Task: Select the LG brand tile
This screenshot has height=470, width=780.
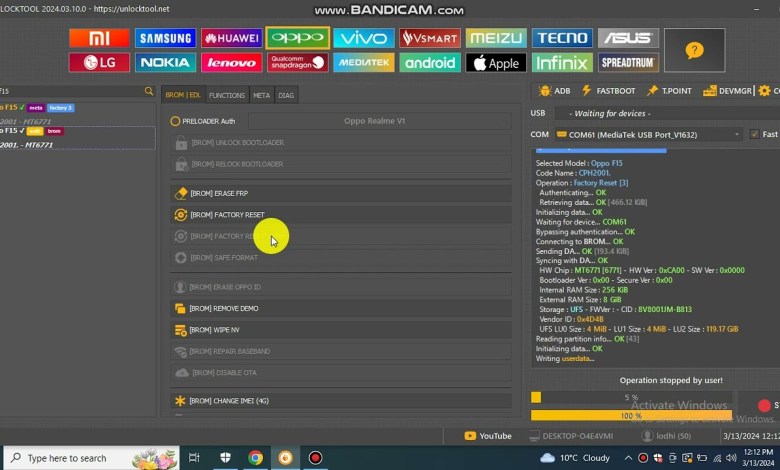Action: click(99, 63)
